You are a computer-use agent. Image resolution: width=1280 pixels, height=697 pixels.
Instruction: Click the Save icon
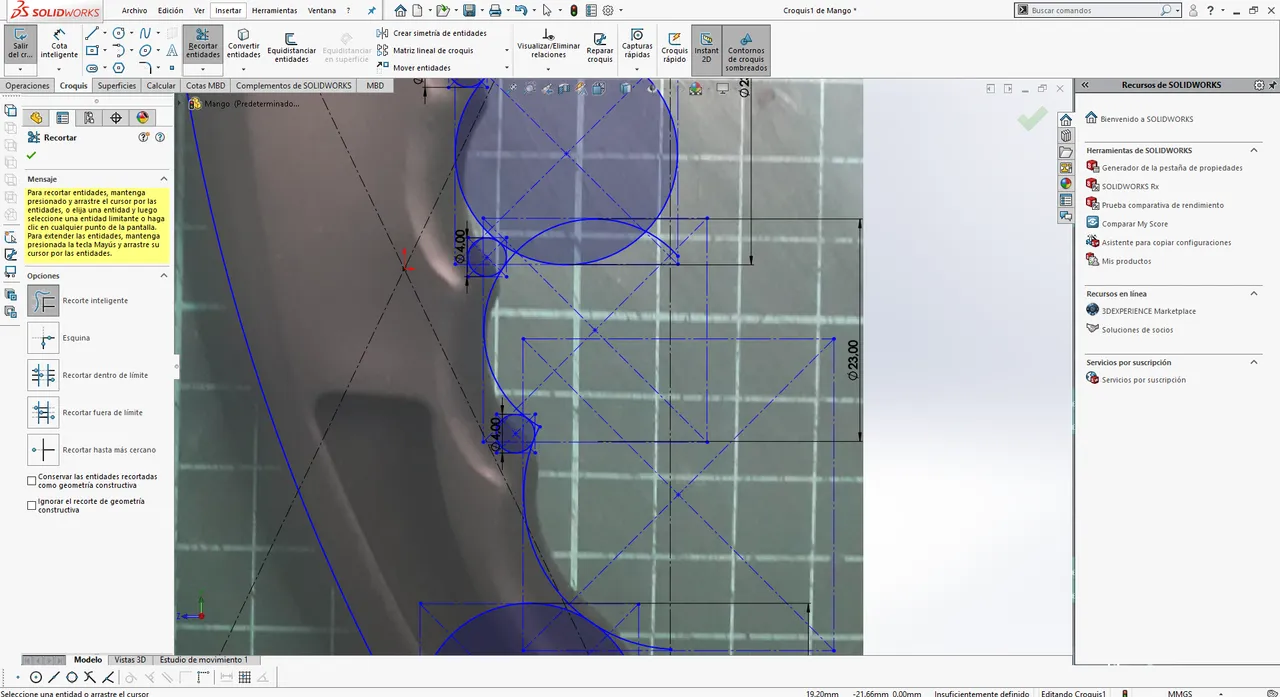point(468,10)
